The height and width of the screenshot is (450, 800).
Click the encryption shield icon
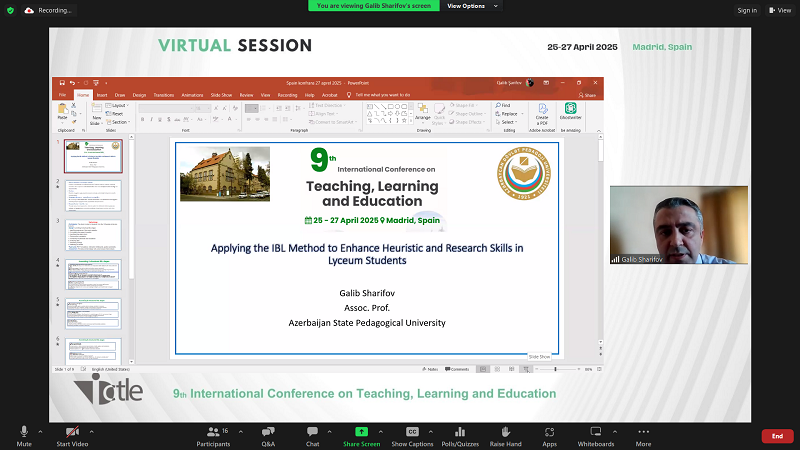pos(10,10)
